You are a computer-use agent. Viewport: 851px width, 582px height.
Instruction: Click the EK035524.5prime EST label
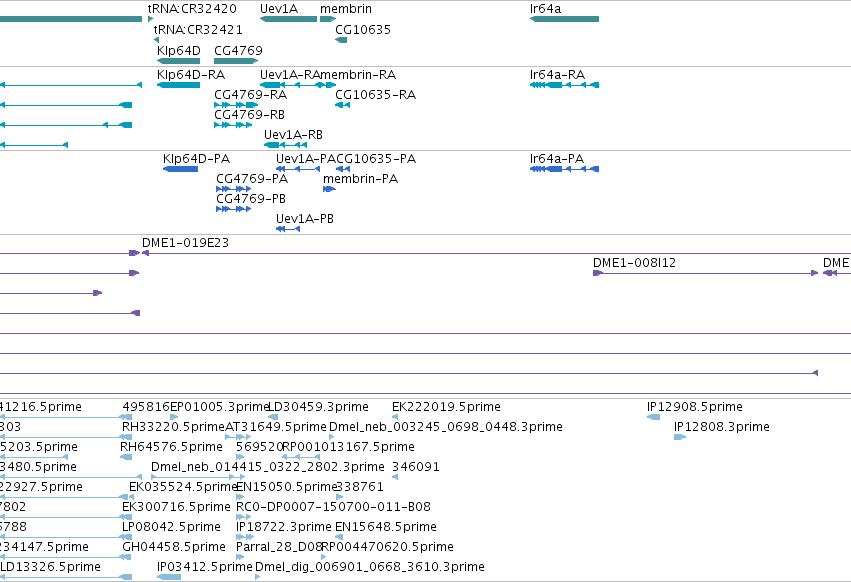[x=183, y=488]
